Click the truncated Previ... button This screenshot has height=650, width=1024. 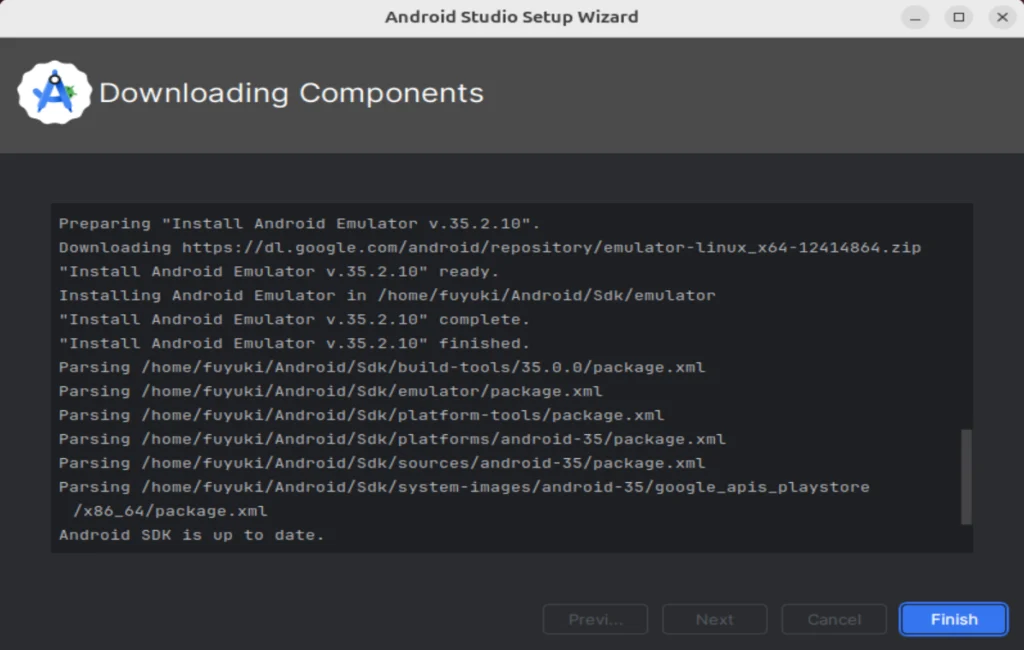595,619
